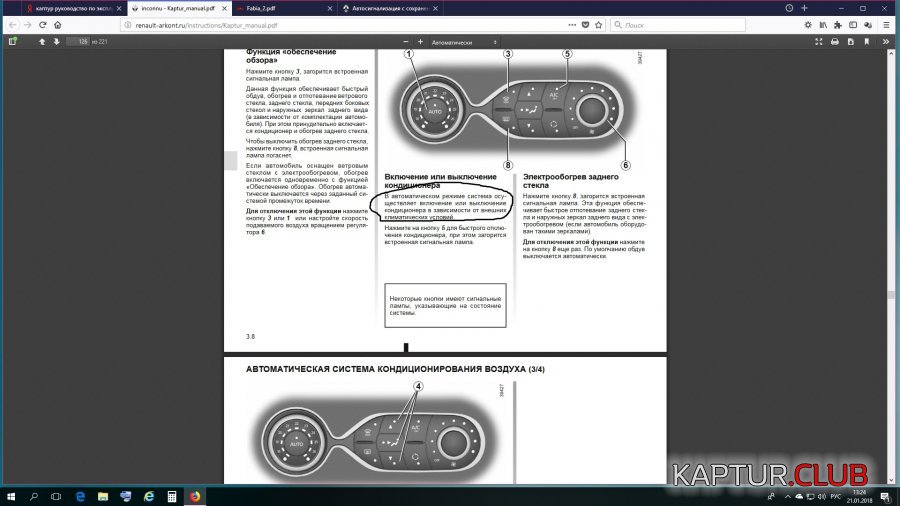900x506 pixels.
Task: Open Windows Start menu
Action: [10, 496]
